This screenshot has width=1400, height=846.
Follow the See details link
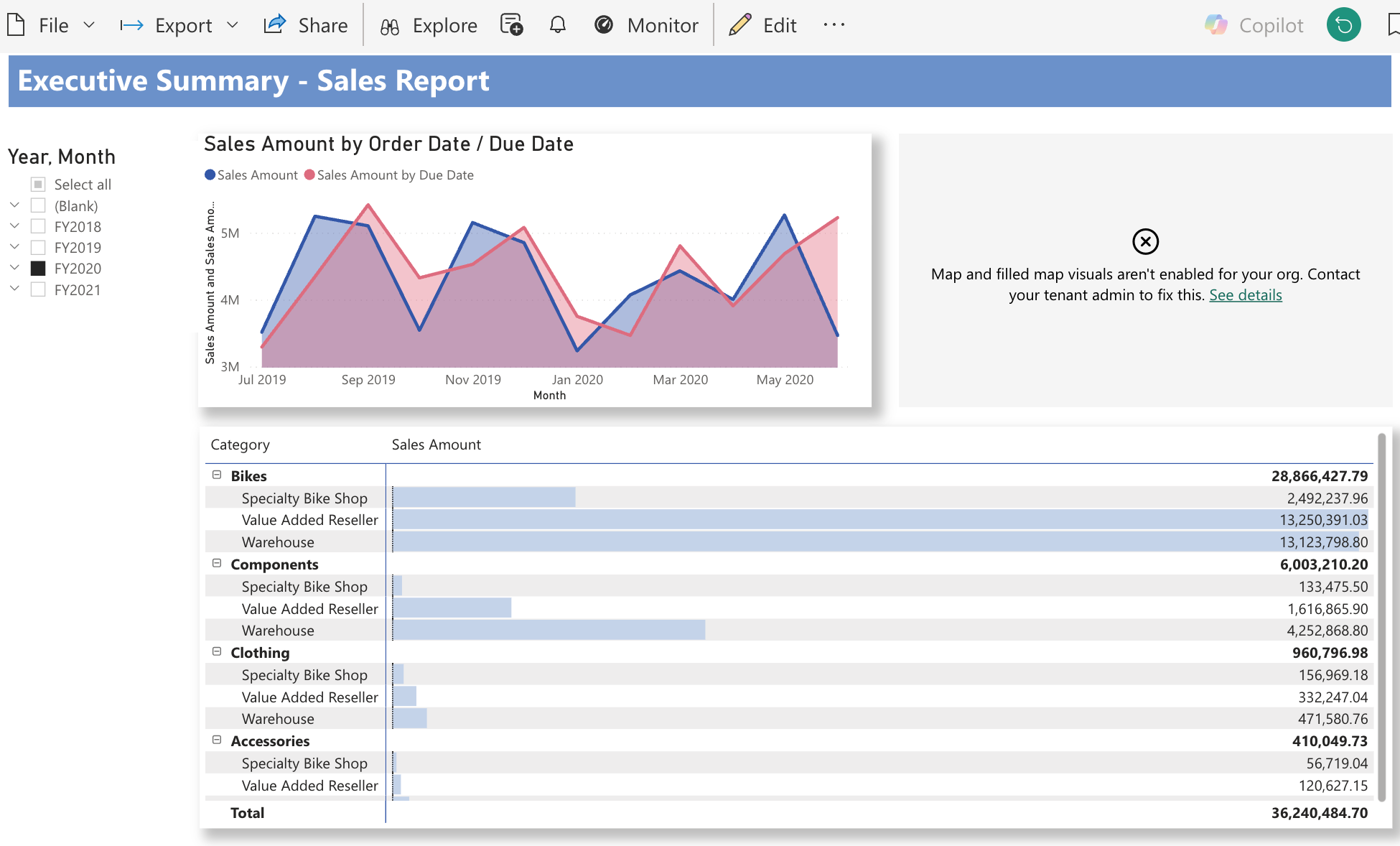coord(1245,295)
